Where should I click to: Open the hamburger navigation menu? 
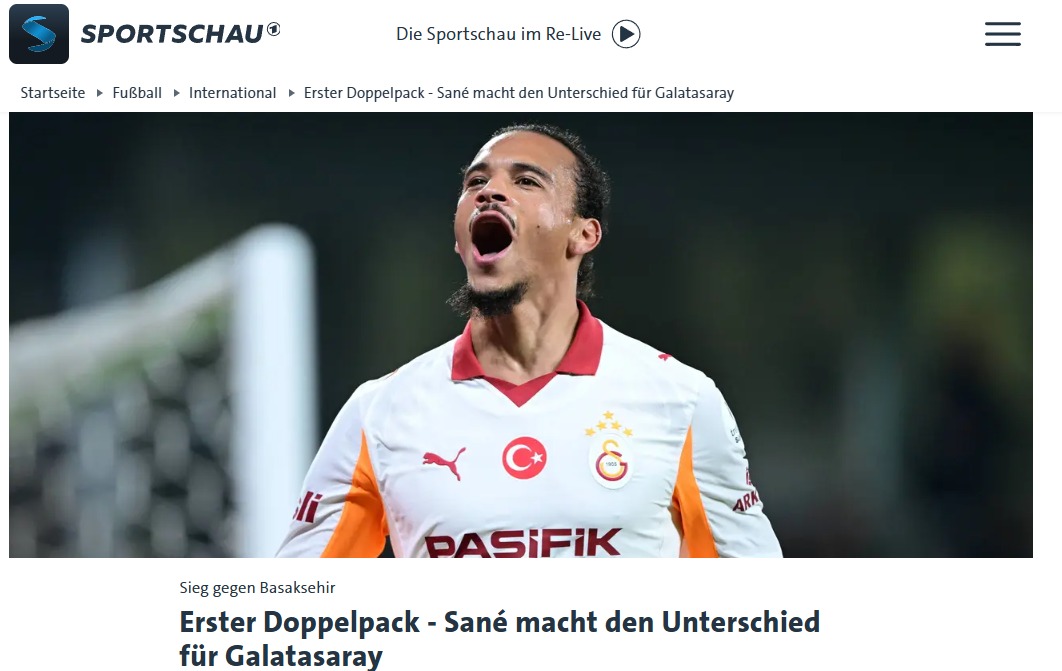click(1002, 34)
